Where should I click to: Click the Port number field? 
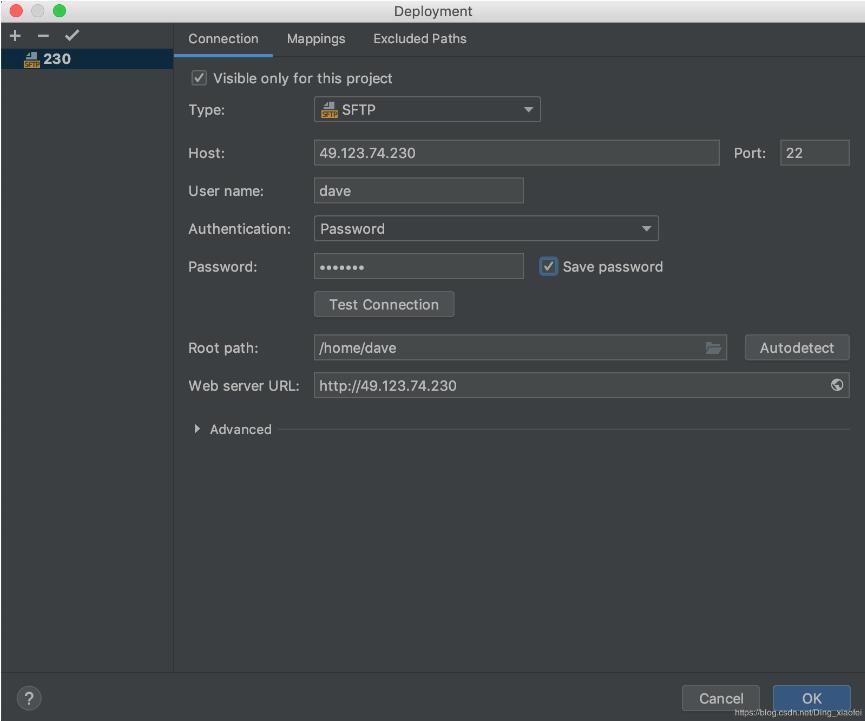click(x=814, y=153)
